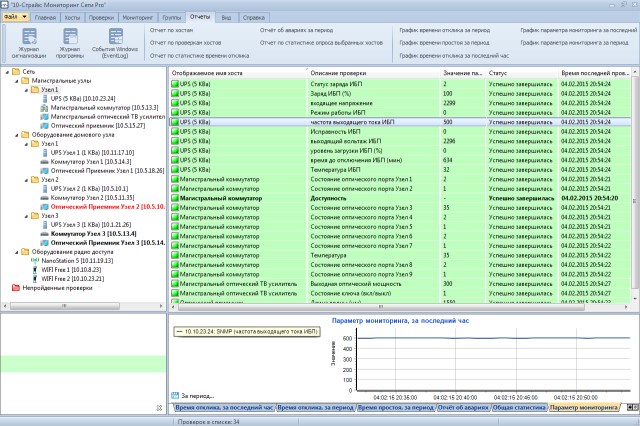Click the UPS Узел 1 (1 КВа) device icon

click(x=45, y=153)
